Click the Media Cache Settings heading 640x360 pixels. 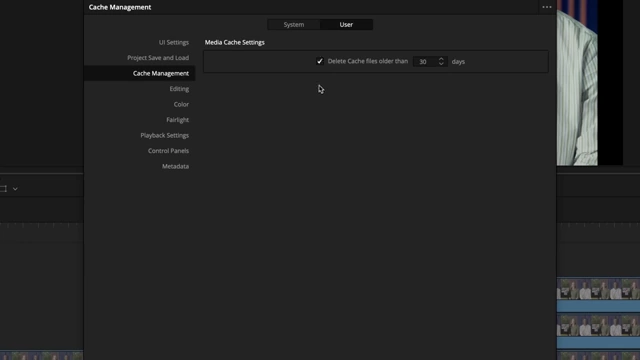click(x=235, y=42)
